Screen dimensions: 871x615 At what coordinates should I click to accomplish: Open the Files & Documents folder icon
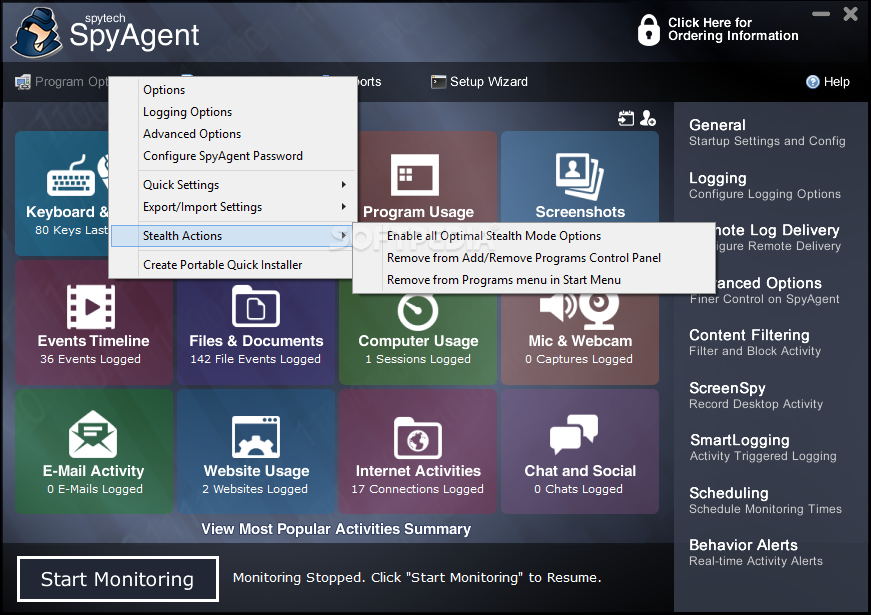256,306
